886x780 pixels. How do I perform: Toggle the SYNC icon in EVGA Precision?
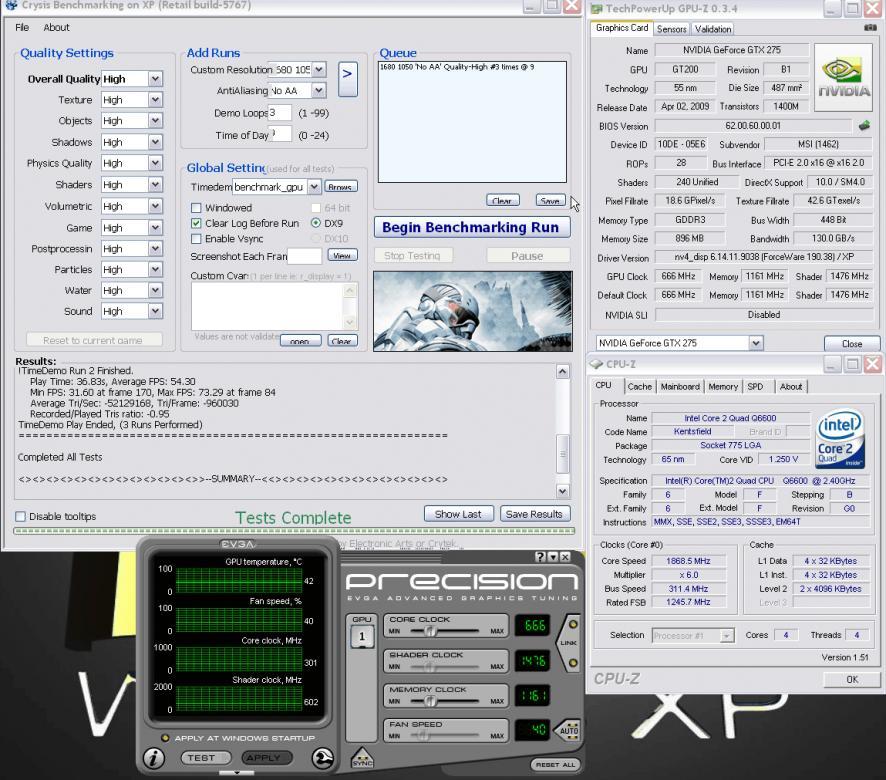pos(362,759)
